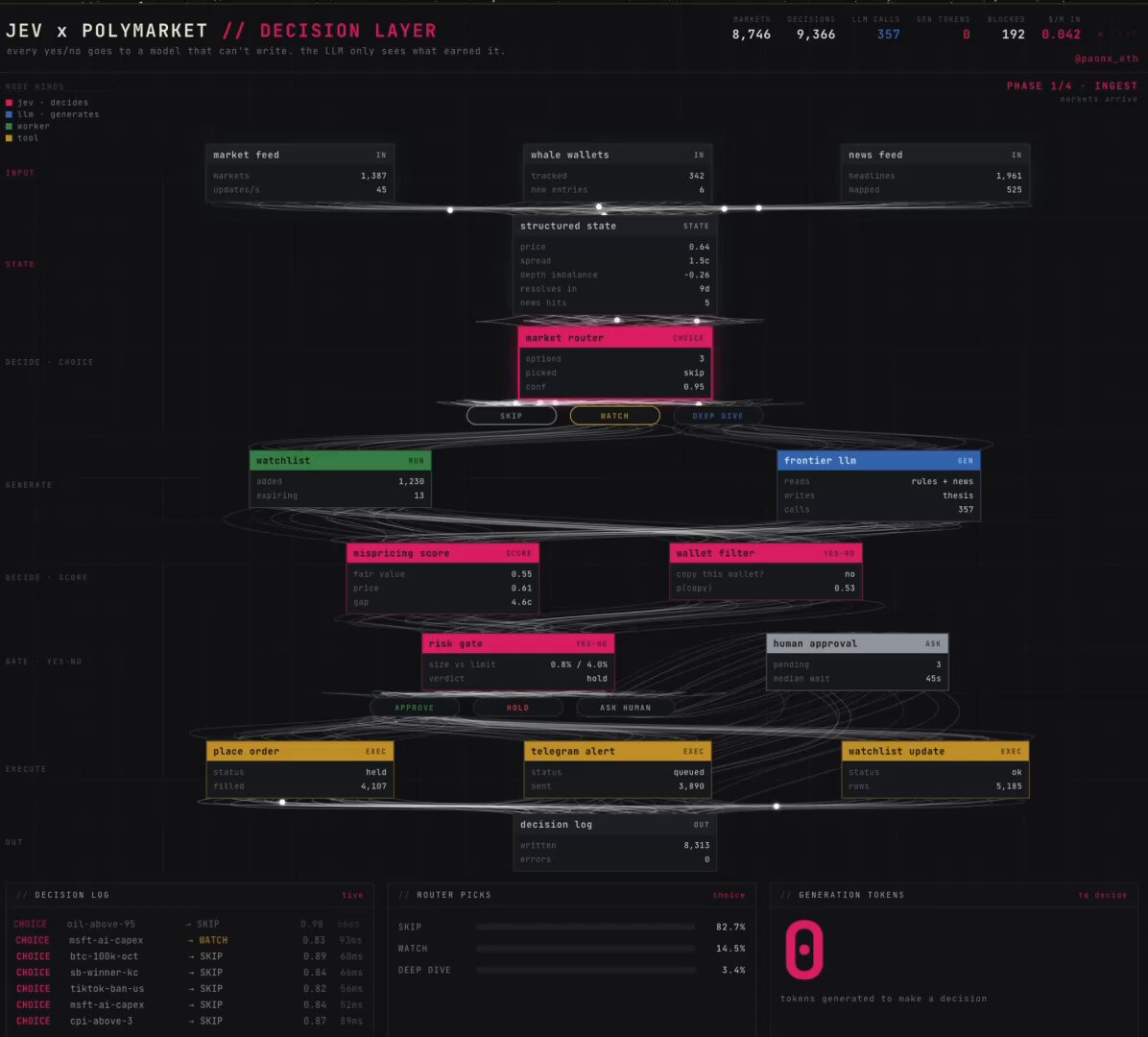Click the gap 4.6c value in mispricing score
Image resolution: width=1148 pixels, height=1037 pixels.
pyautogui.click(x=521, y=603)
